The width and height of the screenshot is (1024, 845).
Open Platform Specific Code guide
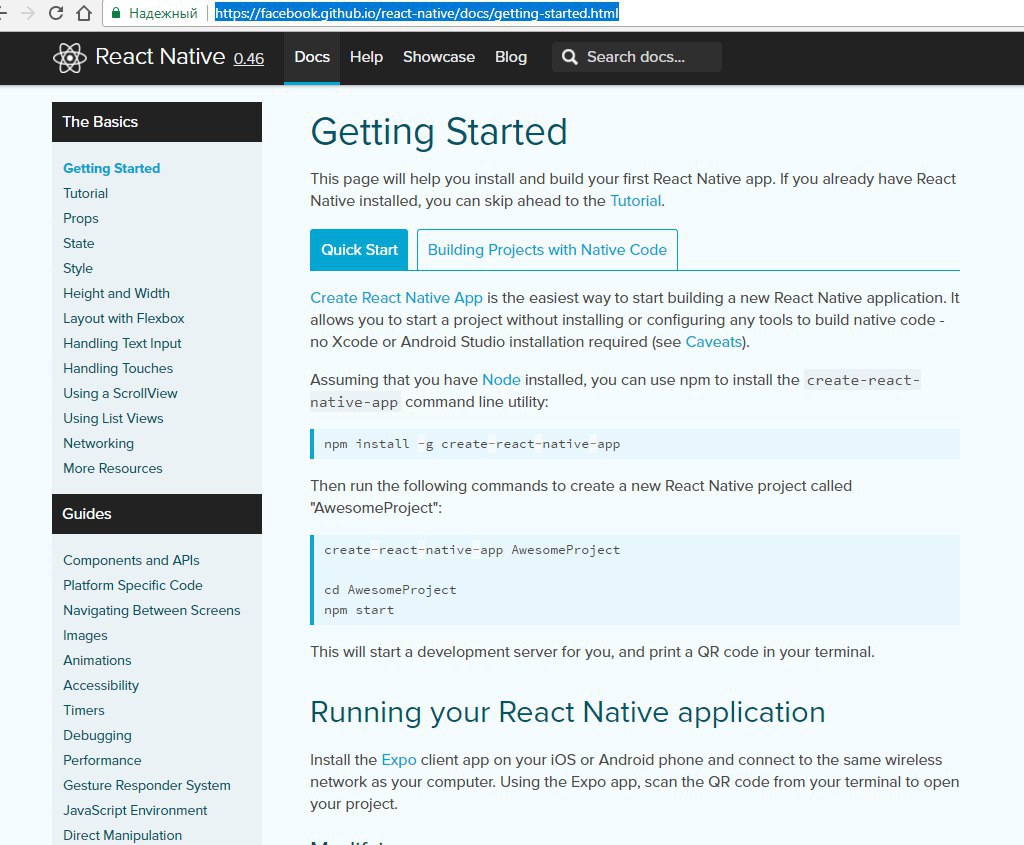[x=133, y=585]
